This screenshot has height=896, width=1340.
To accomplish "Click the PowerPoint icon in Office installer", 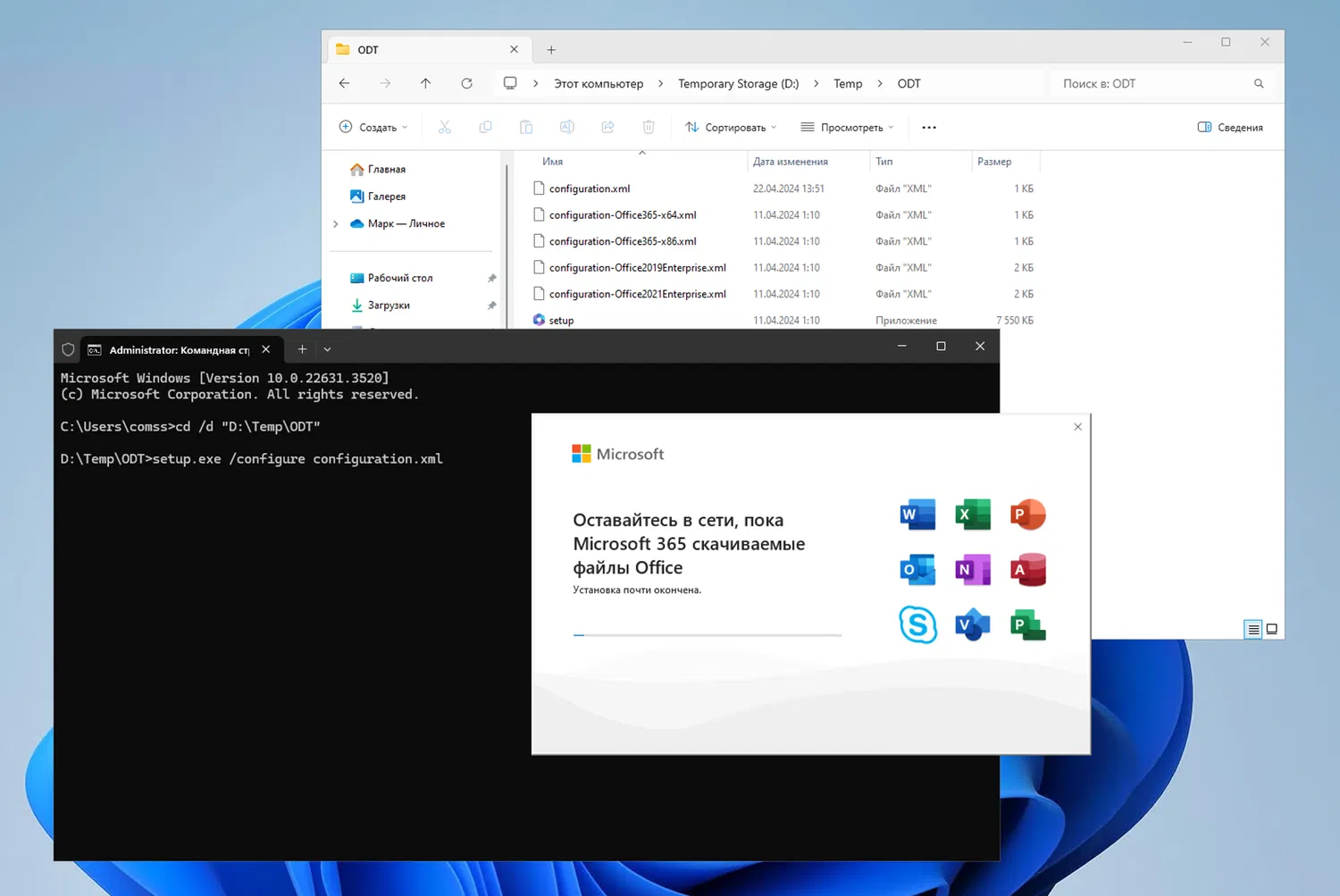I will 1028,515.
